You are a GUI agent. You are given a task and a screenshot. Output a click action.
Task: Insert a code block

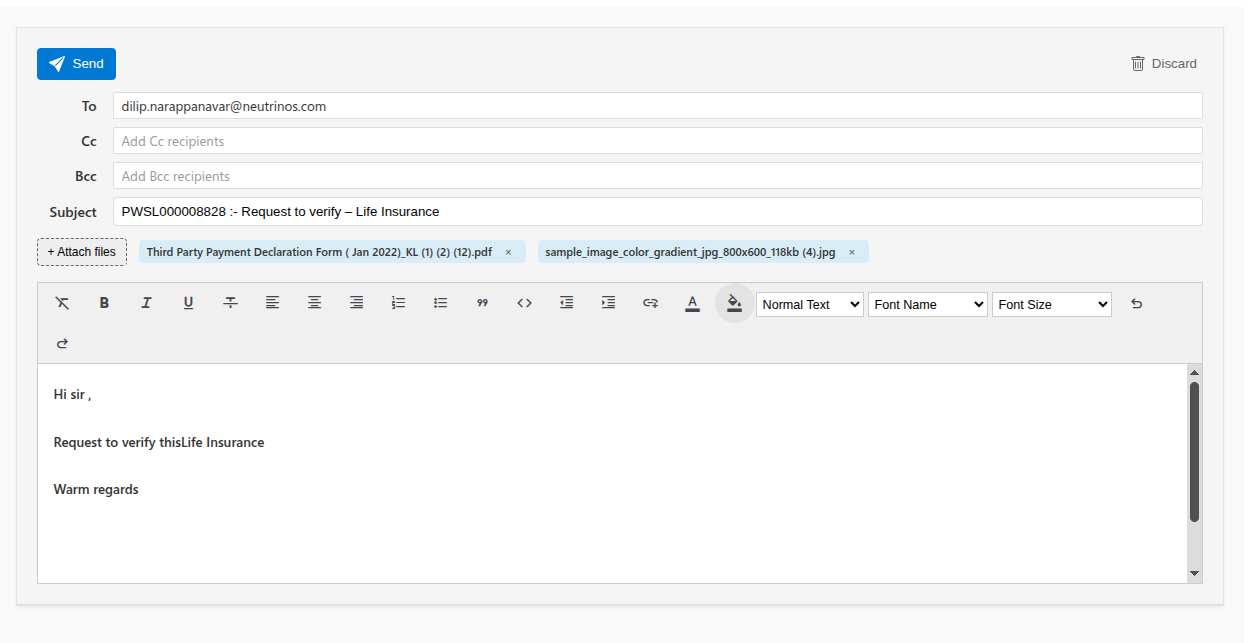pos(524,303)
